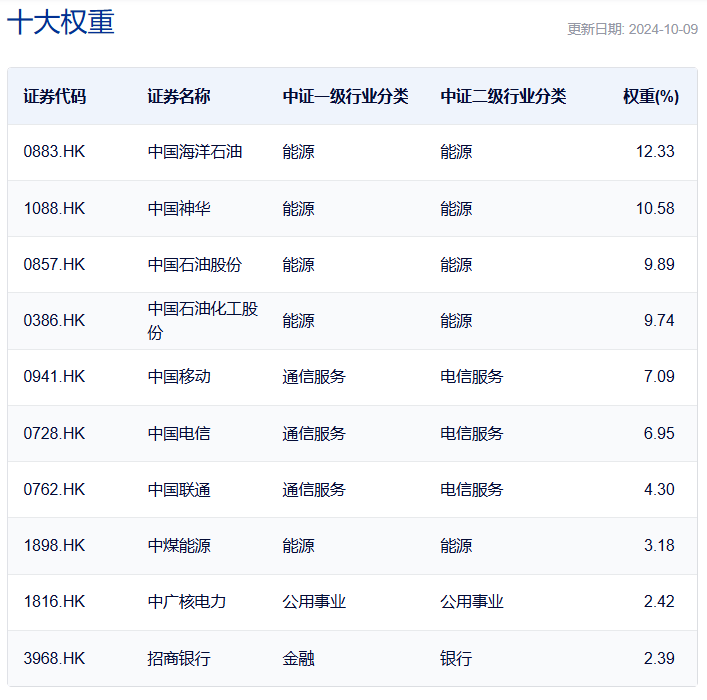Select the 证券代码 column header
The width and height of the screenshot is (707, 700).
coord(55,96)
